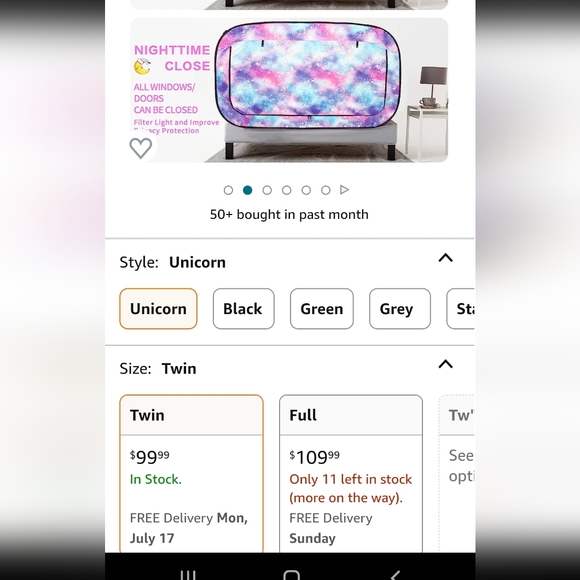Select first carousel dot indicator
580x580 pixels.
pos(228,190)
